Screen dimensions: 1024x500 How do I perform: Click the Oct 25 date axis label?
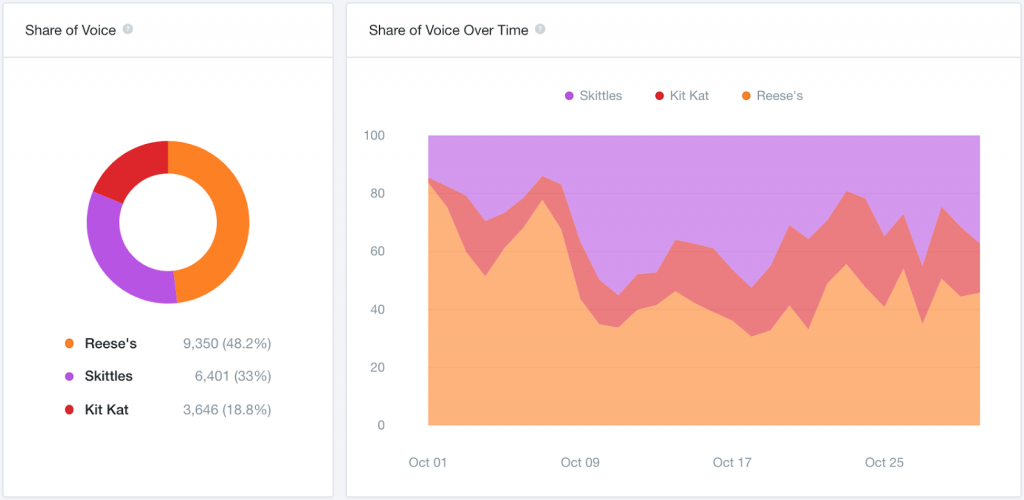point(884,463)
